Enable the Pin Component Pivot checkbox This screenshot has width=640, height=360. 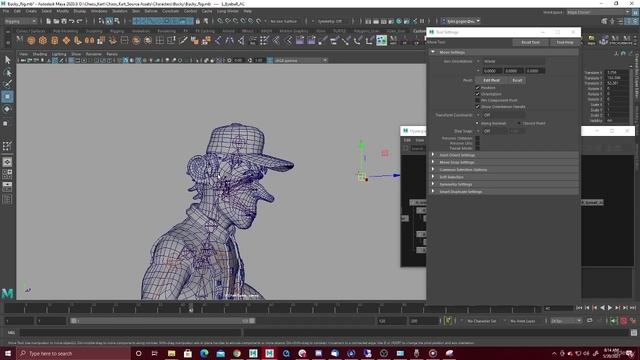point(478,100)
